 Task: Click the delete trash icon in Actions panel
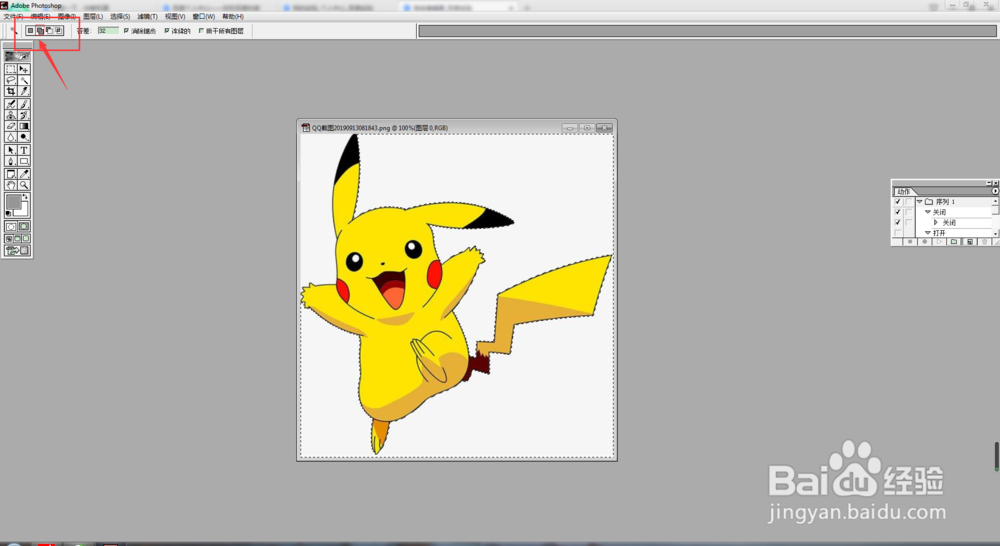984,242
